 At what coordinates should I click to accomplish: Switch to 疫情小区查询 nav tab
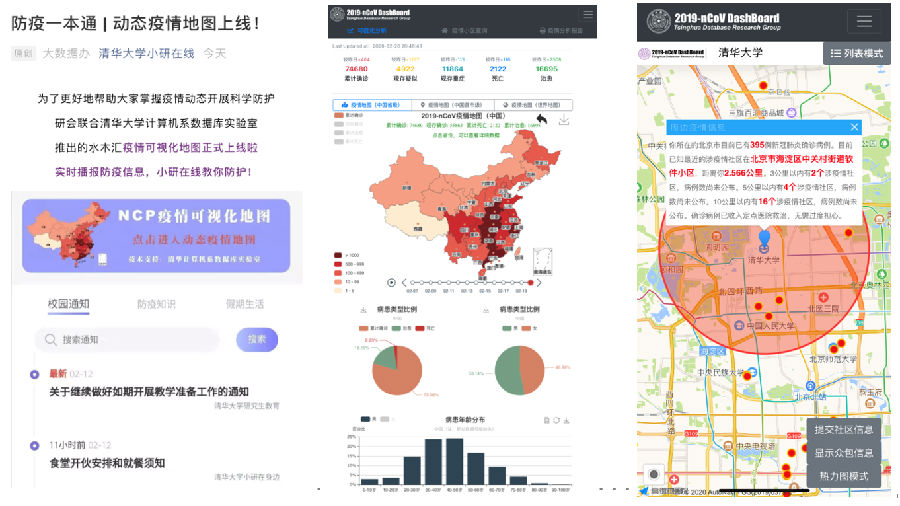pos(464,30)
